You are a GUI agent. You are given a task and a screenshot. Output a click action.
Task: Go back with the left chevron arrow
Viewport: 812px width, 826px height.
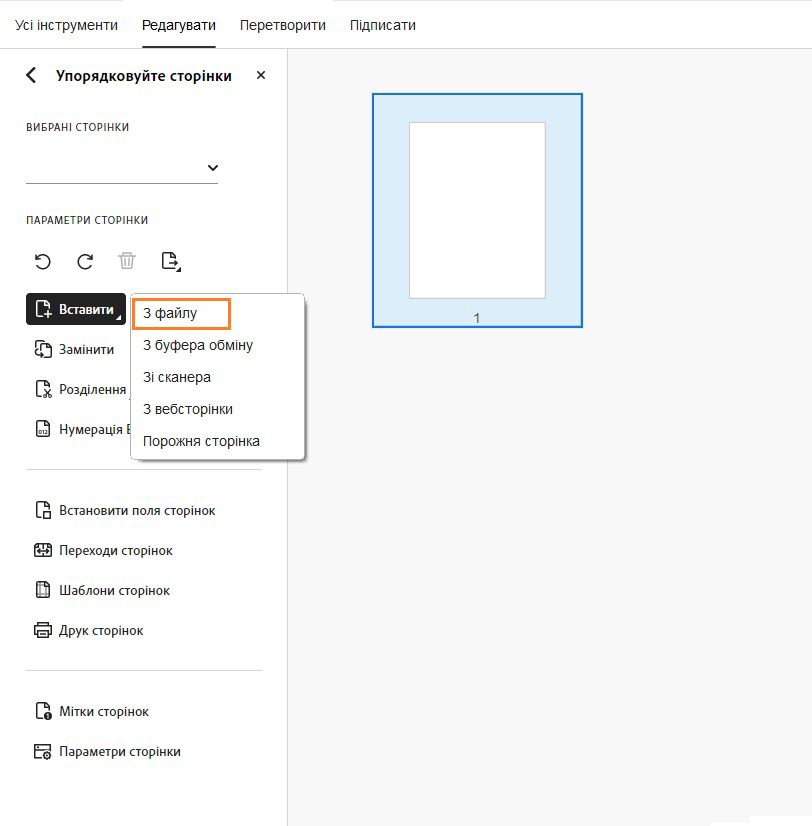point(31,75)
